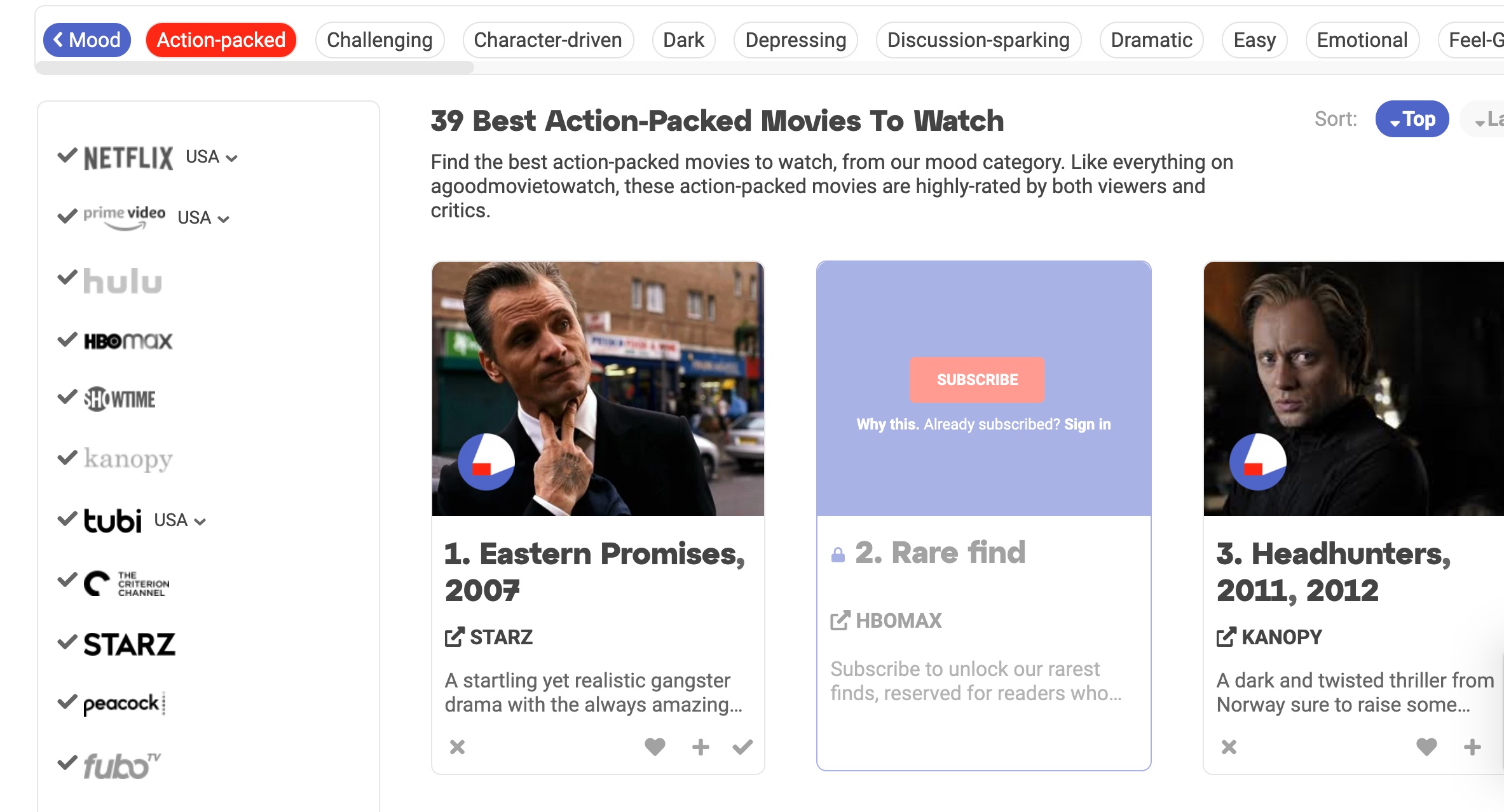Dismiss Eastern Promises with the X icon
Screen dimensions: 1504x812
pyautogui.click(x=457, y=747)
